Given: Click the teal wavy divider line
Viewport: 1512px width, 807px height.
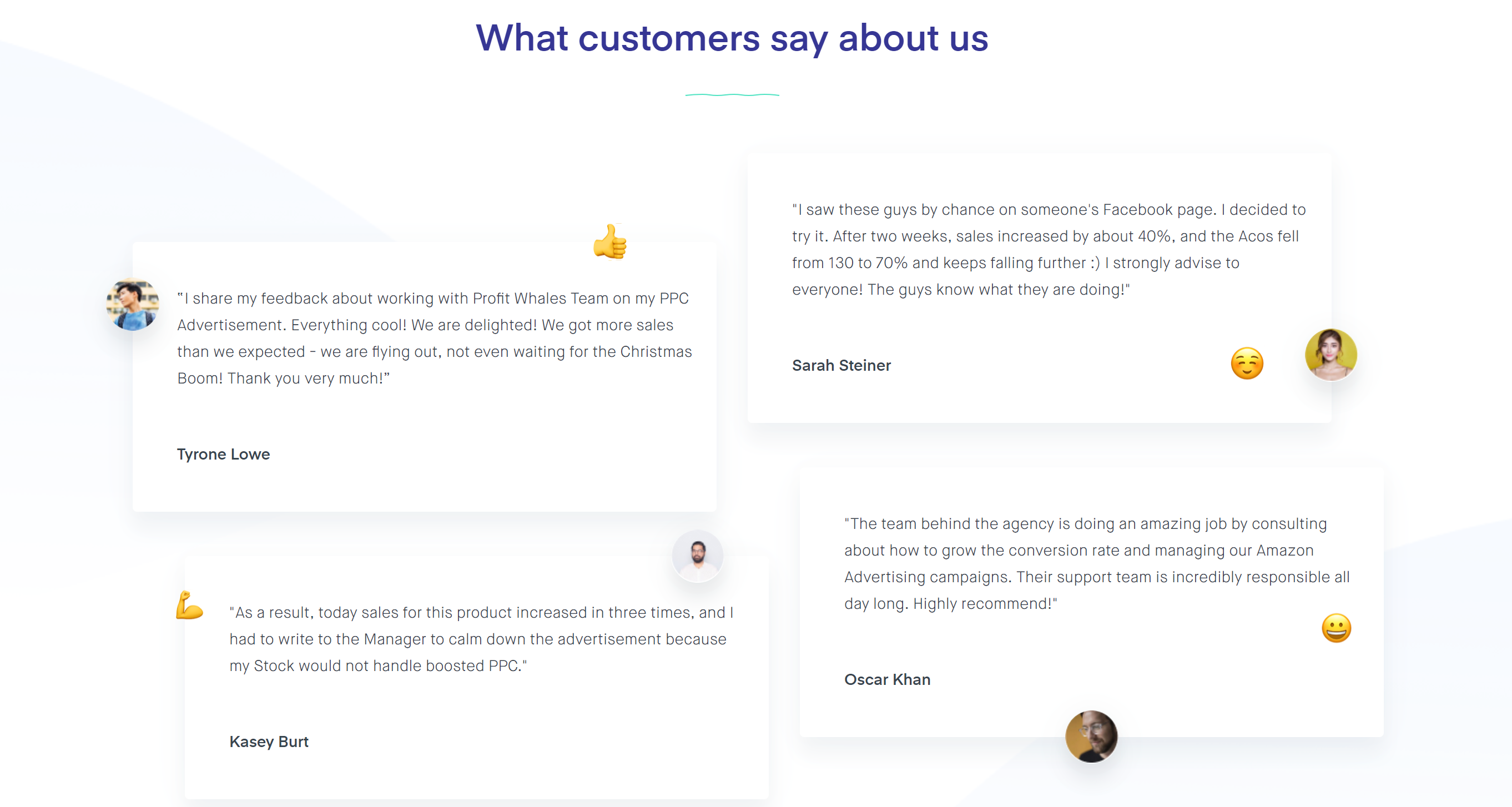Looking at the screenshot, I should 732,94.
